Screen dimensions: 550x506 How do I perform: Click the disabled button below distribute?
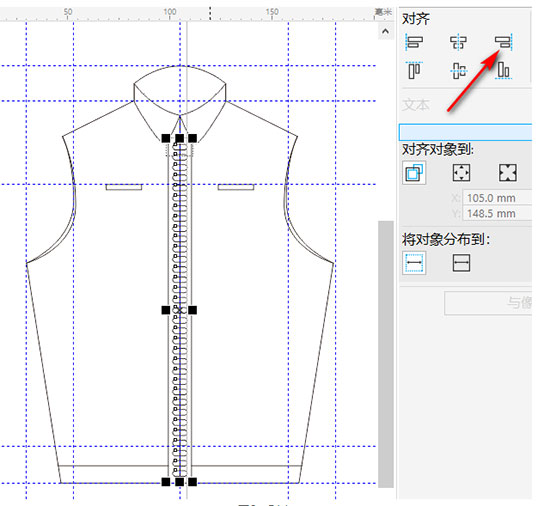(488, 303)
